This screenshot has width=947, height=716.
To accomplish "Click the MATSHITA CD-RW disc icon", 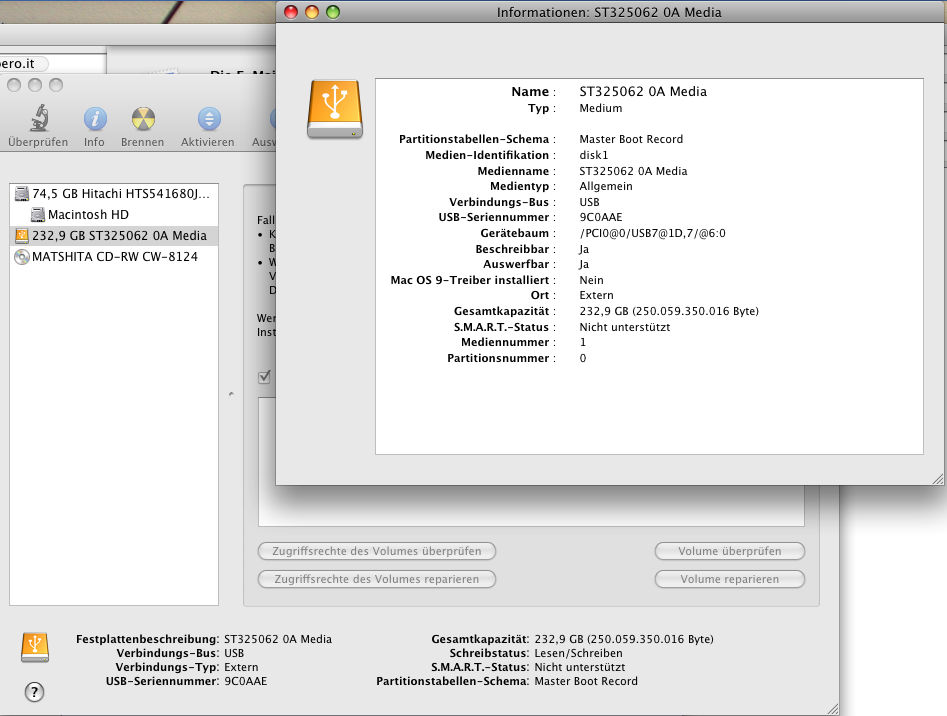I will pyautogui.click(x=22, y=257).
